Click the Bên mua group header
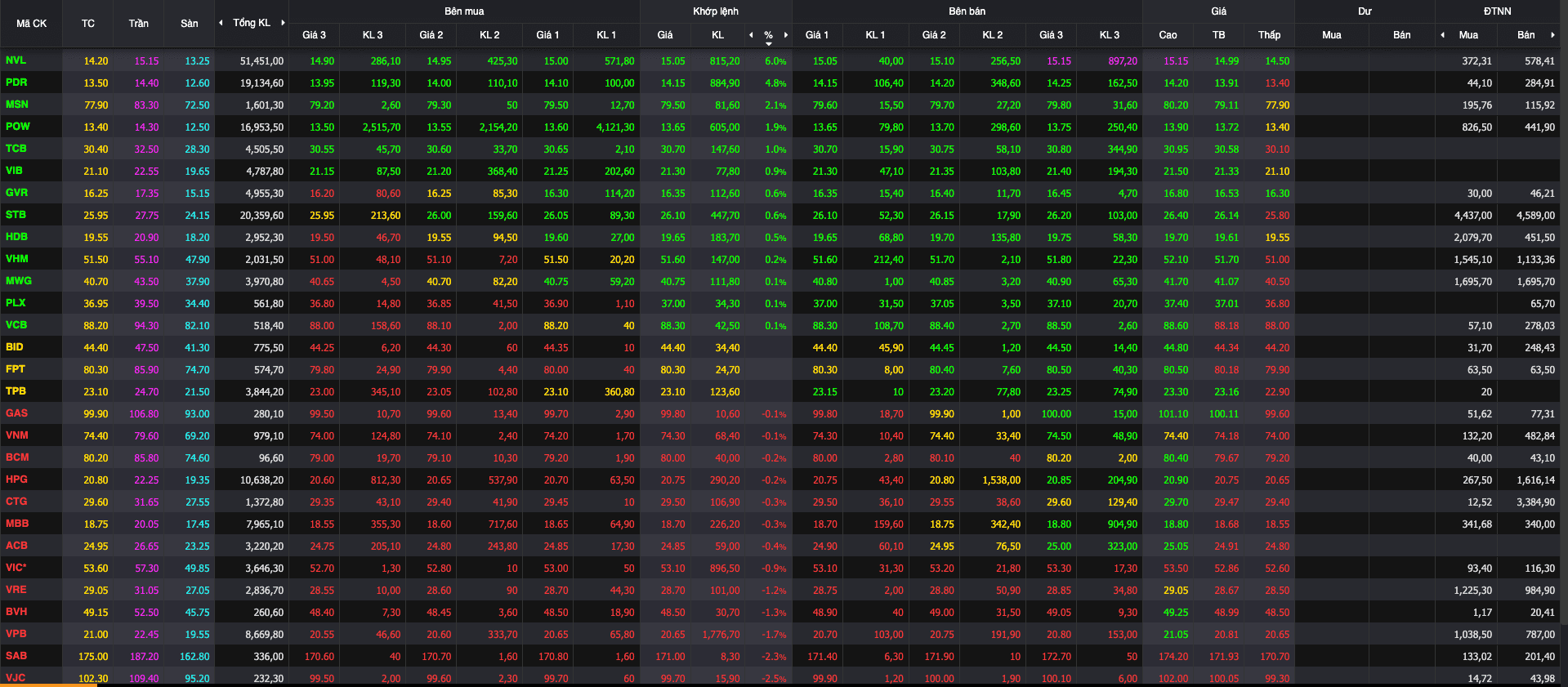 click(x=464, y=11)
